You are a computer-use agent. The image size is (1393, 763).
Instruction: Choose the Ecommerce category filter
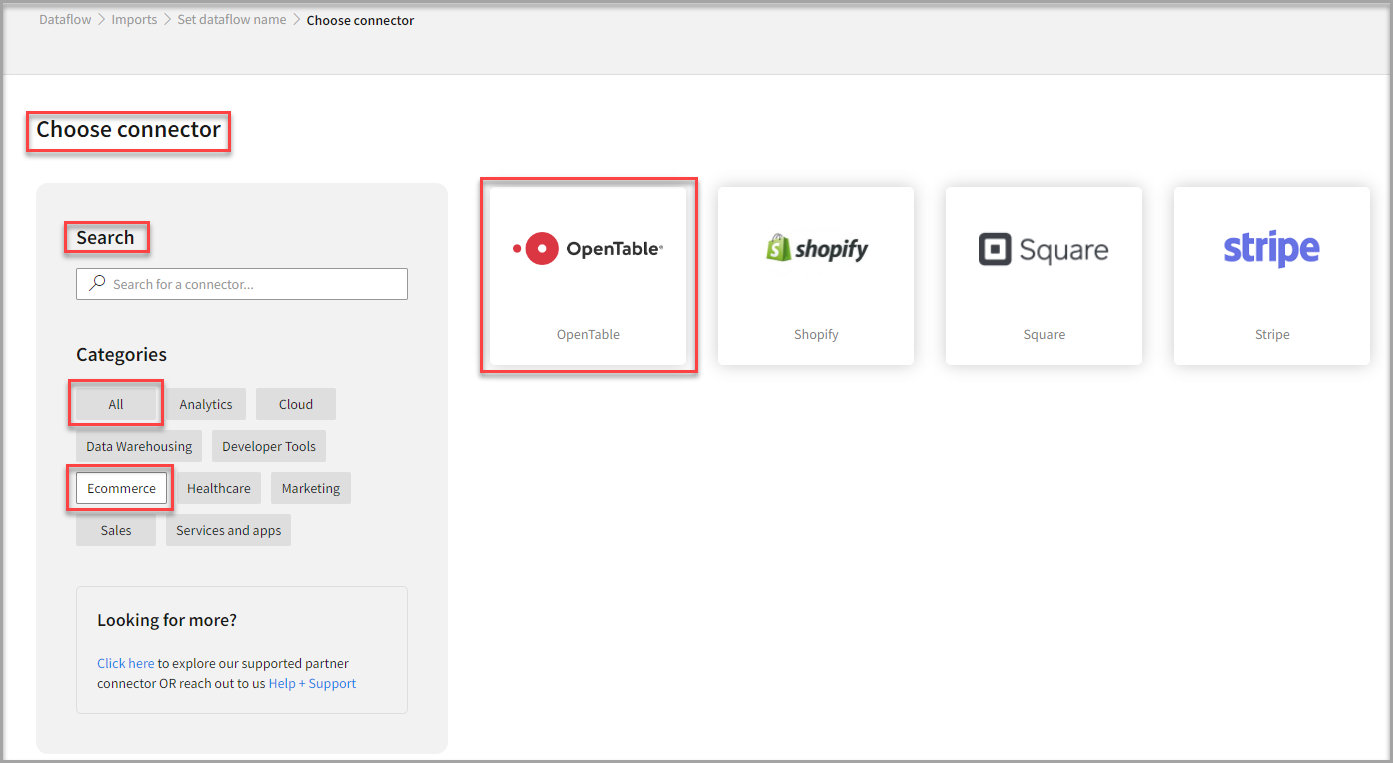[x=121, y=488]
